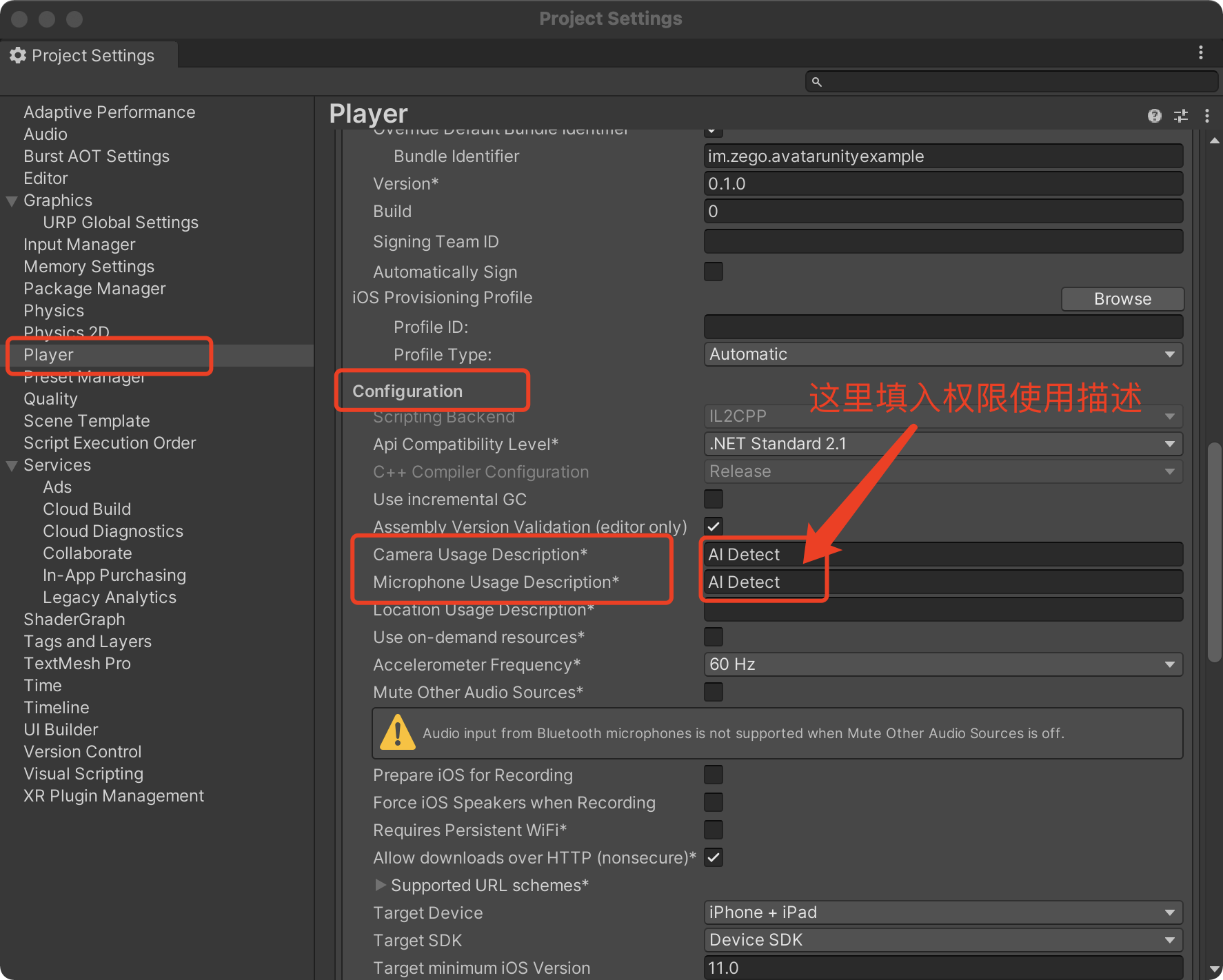
Task: Collapse the Services tree group
Action: click(x=12, y=466)
